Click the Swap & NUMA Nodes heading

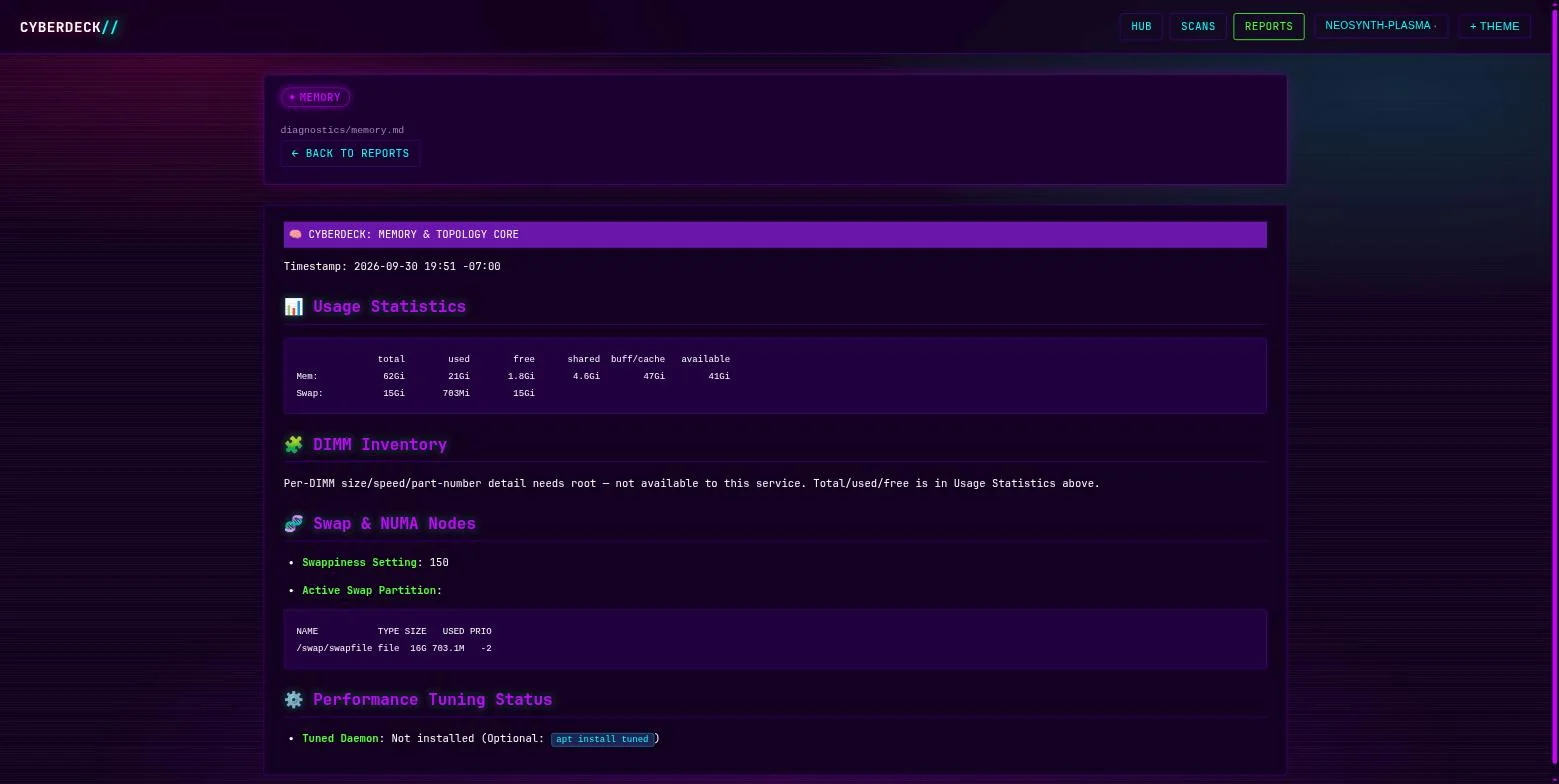[394, 524]
